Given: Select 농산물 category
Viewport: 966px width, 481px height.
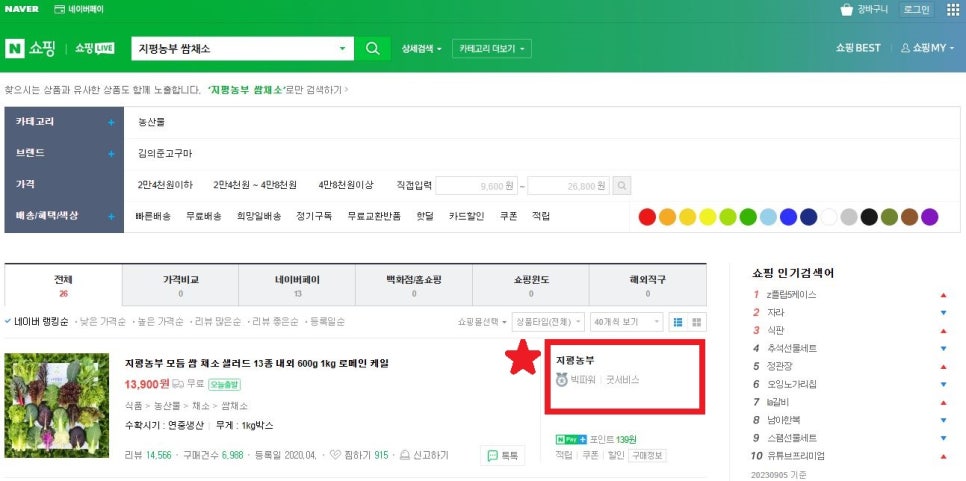Looking at the screenshot, I should pyautogui.click(x=152, y=122).
